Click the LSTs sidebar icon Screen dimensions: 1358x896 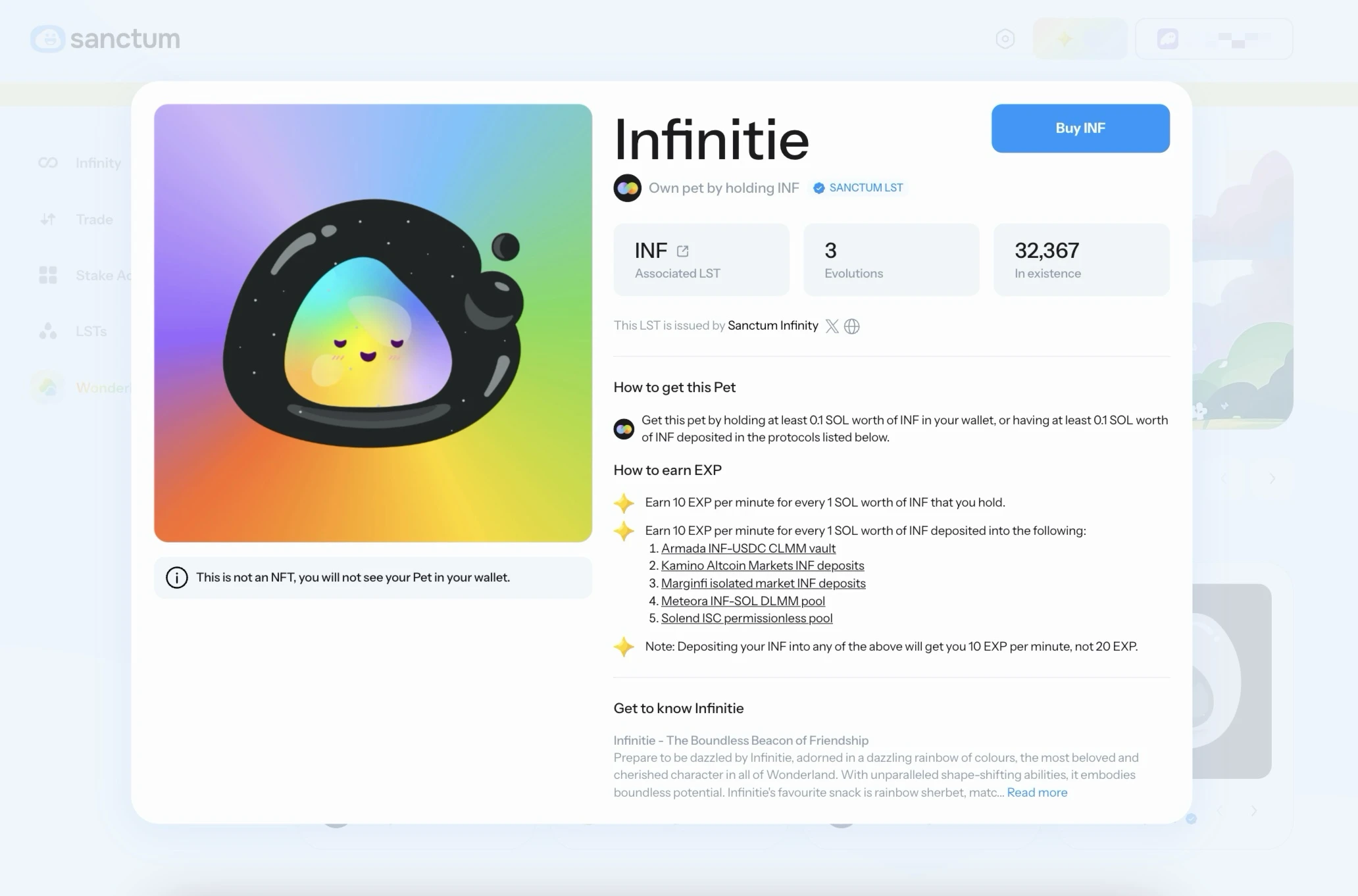(47, 331)
